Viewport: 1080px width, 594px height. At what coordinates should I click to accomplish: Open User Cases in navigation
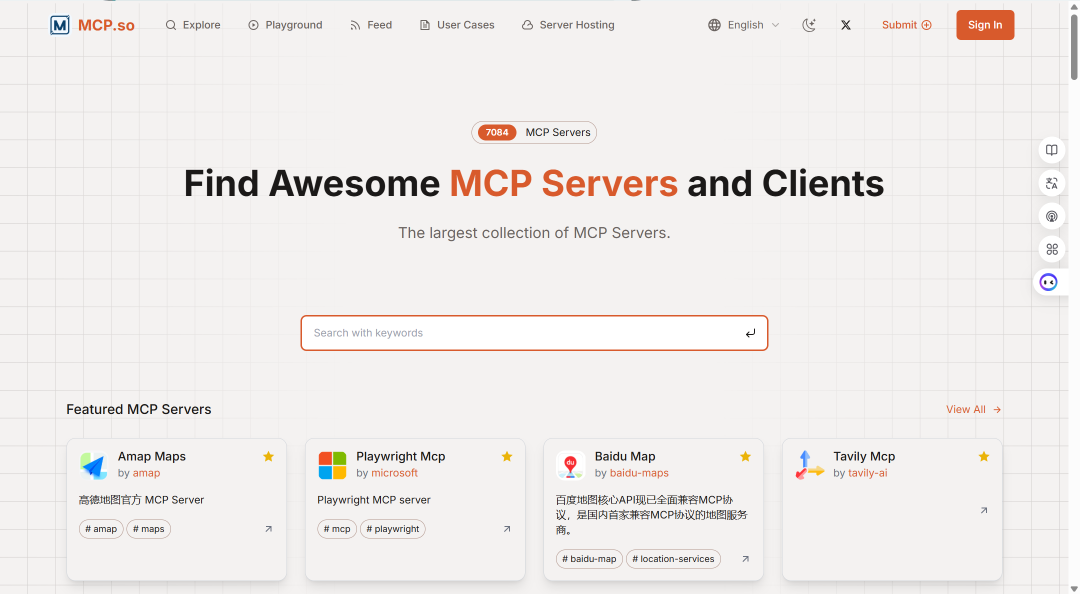point(457,25)
